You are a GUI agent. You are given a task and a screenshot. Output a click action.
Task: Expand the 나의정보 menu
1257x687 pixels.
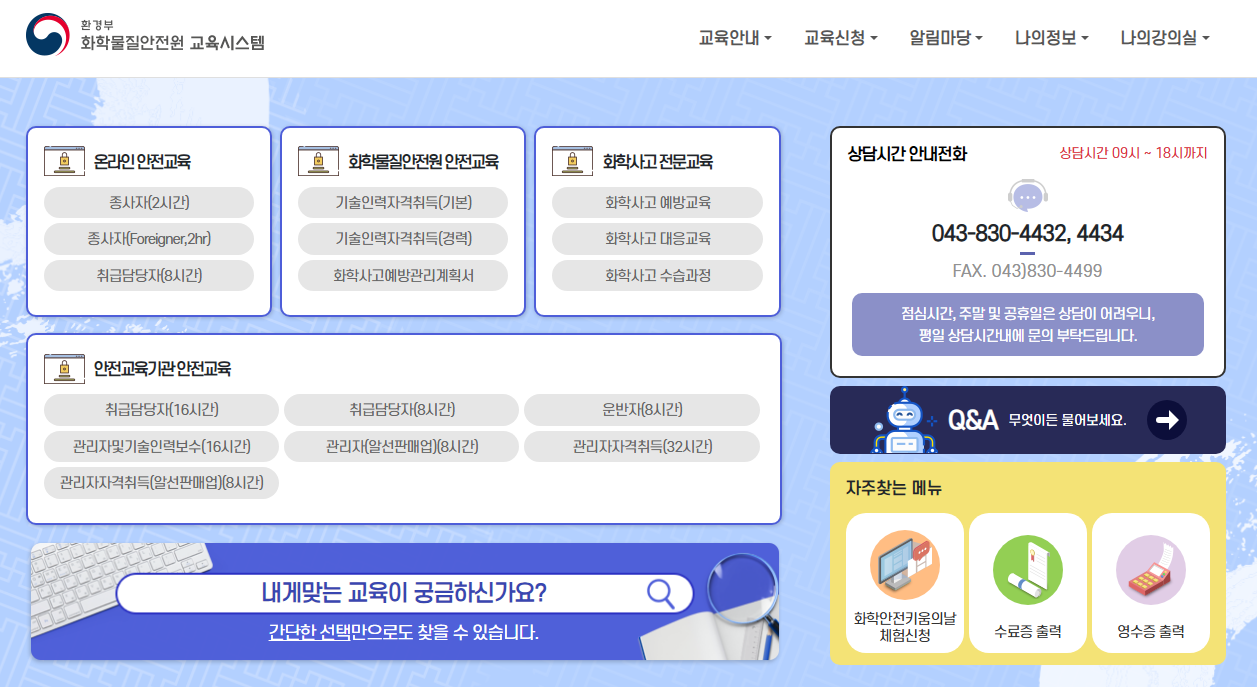[x=1052, y=38]
